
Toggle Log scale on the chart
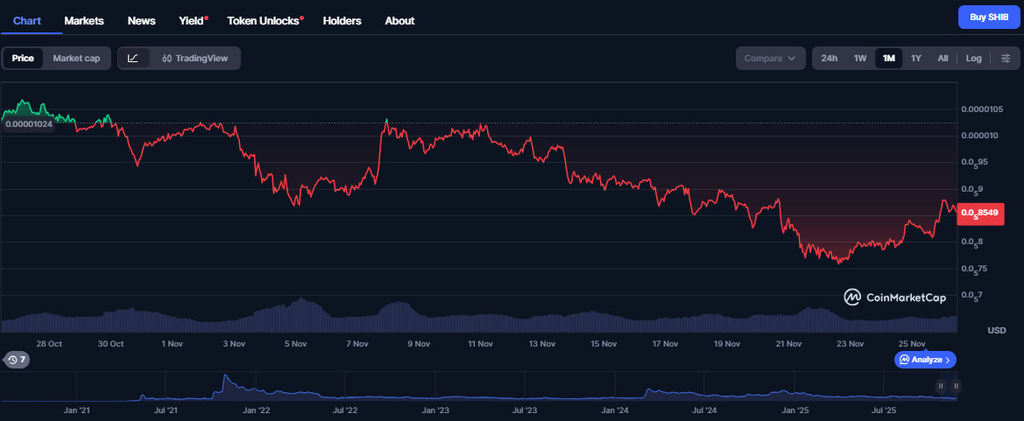click(x=973, y=58)
